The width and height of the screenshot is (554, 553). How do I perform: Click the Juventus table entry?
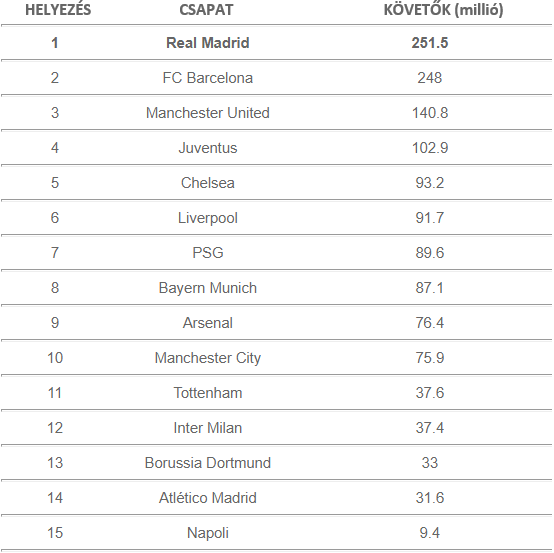coord(208,148)
